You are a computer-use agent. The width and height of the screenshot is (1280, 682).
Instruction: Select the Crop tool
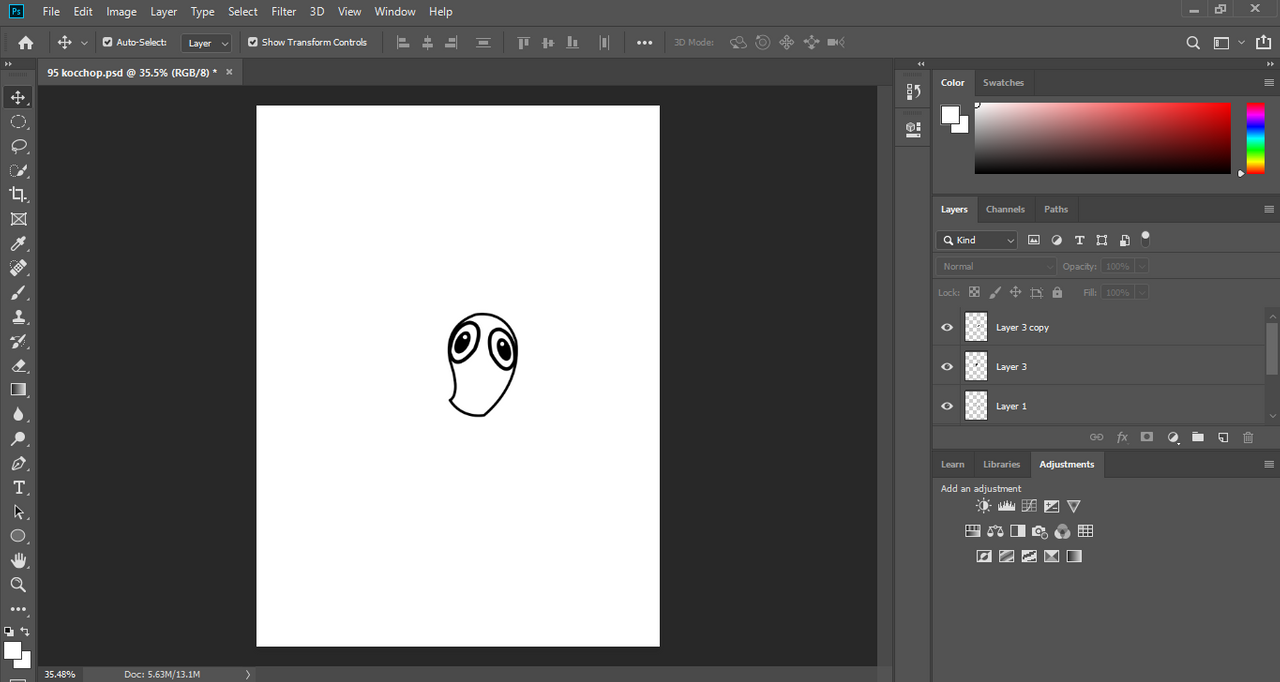coord(18,195)
